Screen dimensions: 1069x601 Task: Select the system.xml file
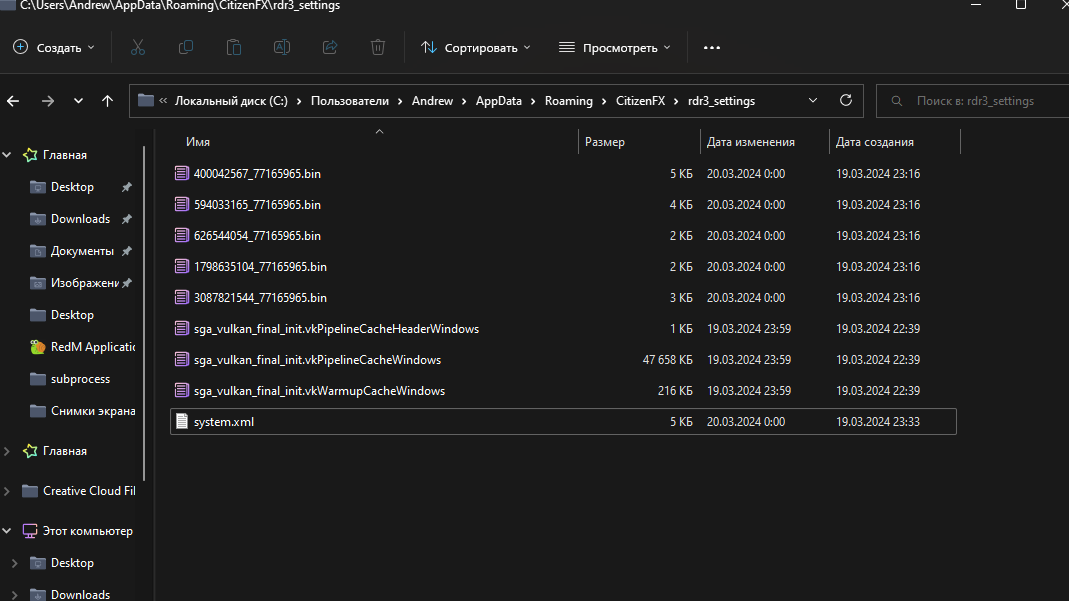pos(226,421)
